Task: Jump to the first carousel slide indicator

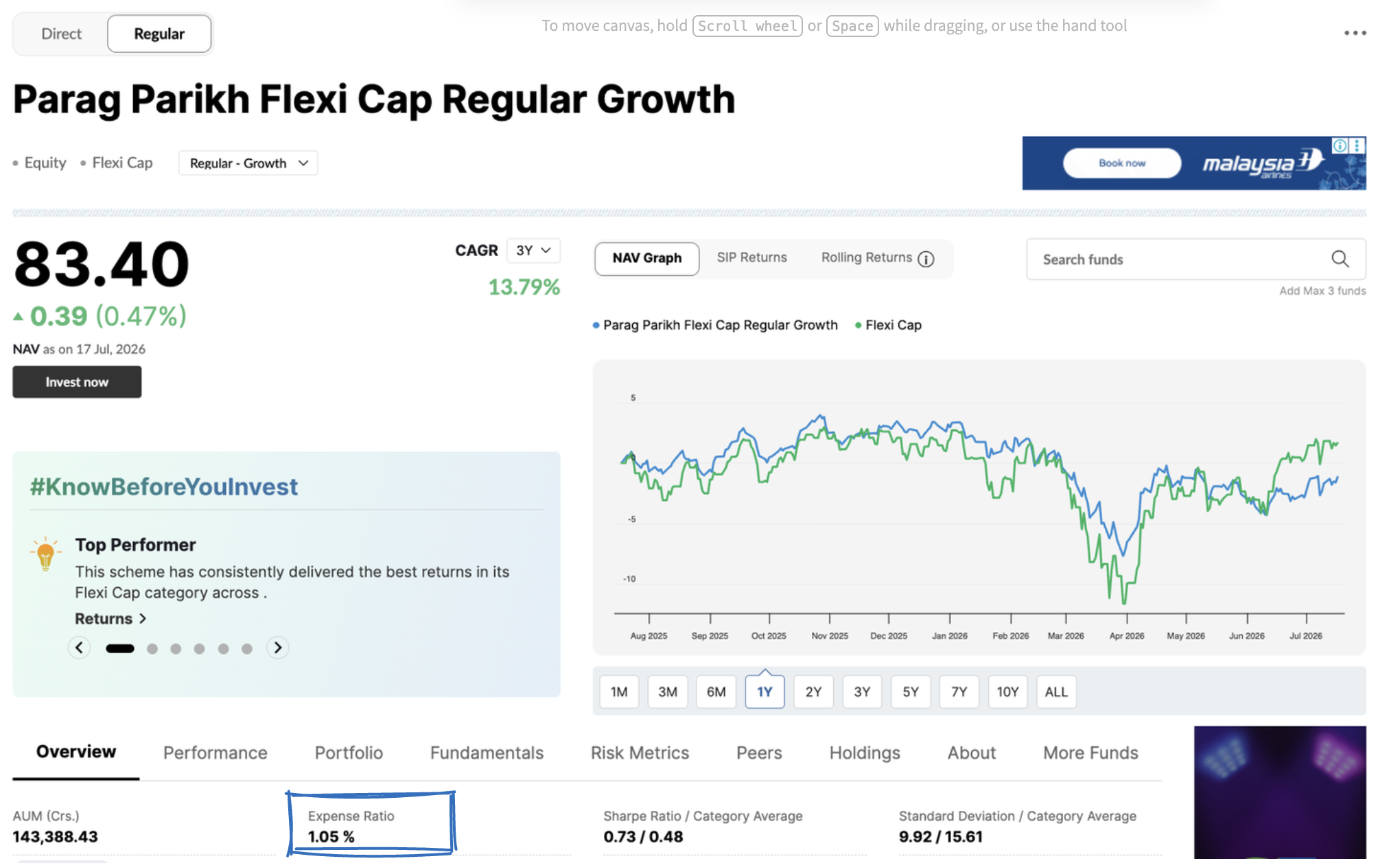Action: [x=120, y=648]
